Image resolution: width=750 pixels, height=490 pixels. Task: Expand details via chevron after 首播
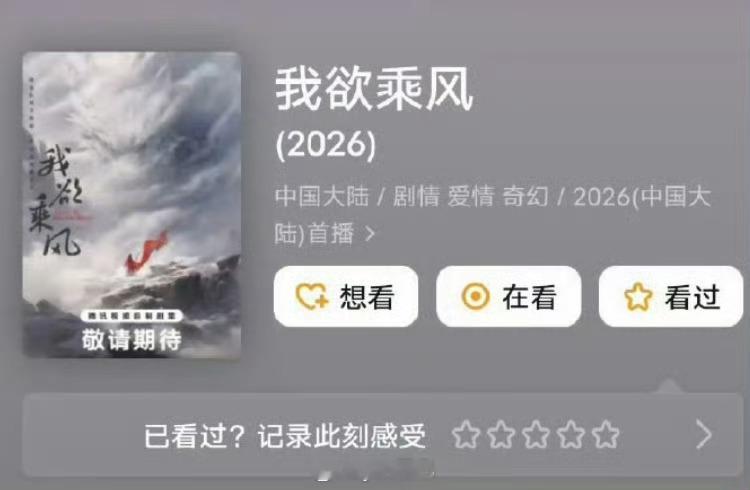pyautogui.click(x=370, y=234)
